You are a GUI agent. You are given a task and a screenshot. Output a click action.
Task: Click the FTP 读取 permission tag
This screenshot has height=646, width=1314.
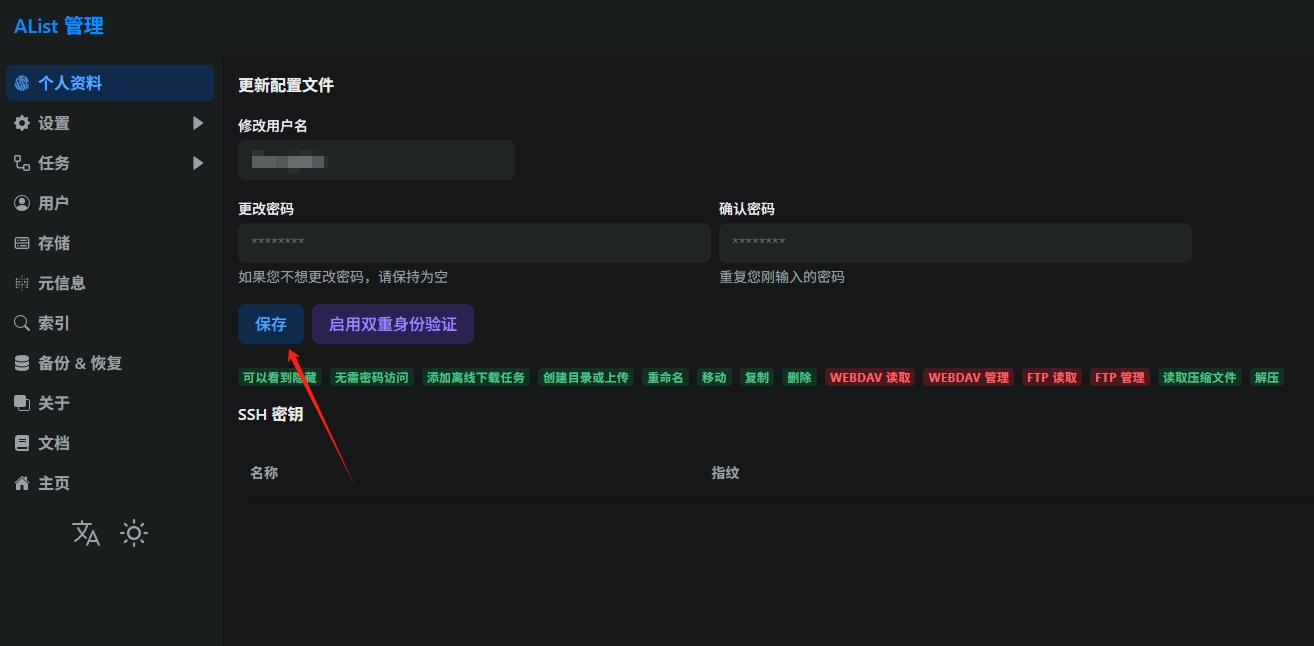1052,378
